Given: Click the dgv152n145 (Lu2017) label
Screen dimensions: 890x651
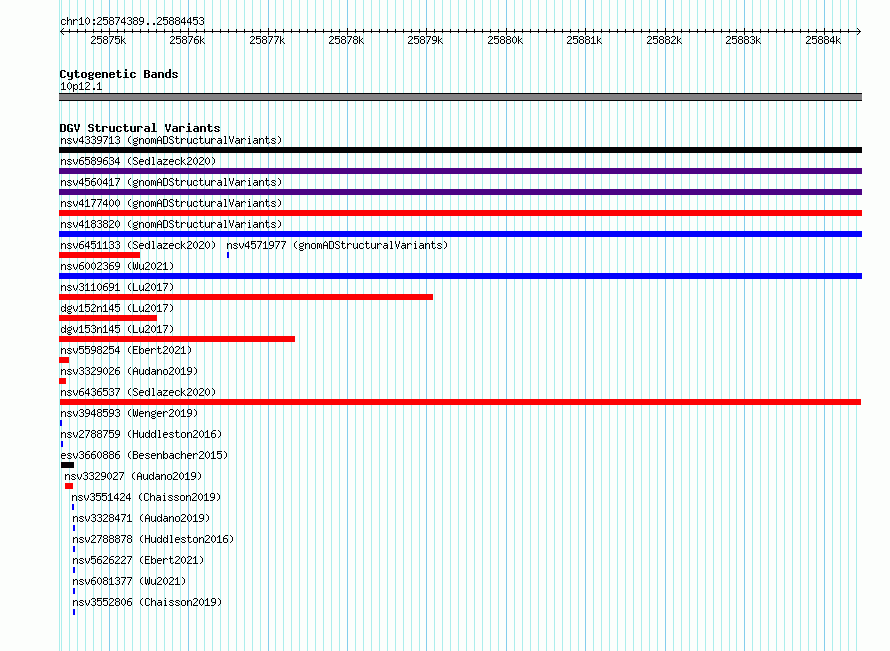Looking at the screenshot, I should [117, 308].
